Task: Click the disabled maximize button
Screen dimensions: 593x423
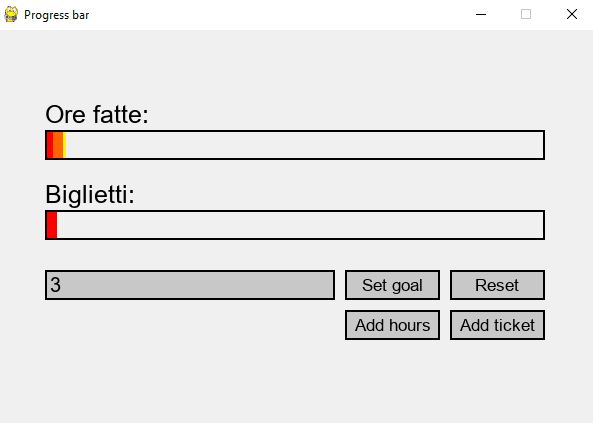Action: 526,14
